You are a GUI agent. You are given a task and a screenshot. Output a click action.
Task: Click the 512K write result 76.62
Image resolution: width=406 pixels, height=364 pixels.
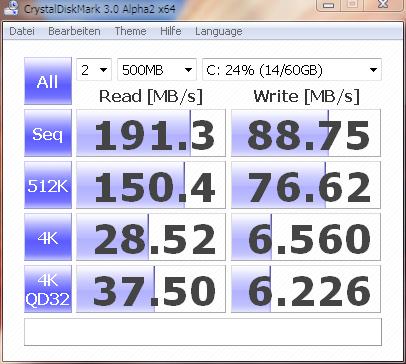tap(306, 185)
